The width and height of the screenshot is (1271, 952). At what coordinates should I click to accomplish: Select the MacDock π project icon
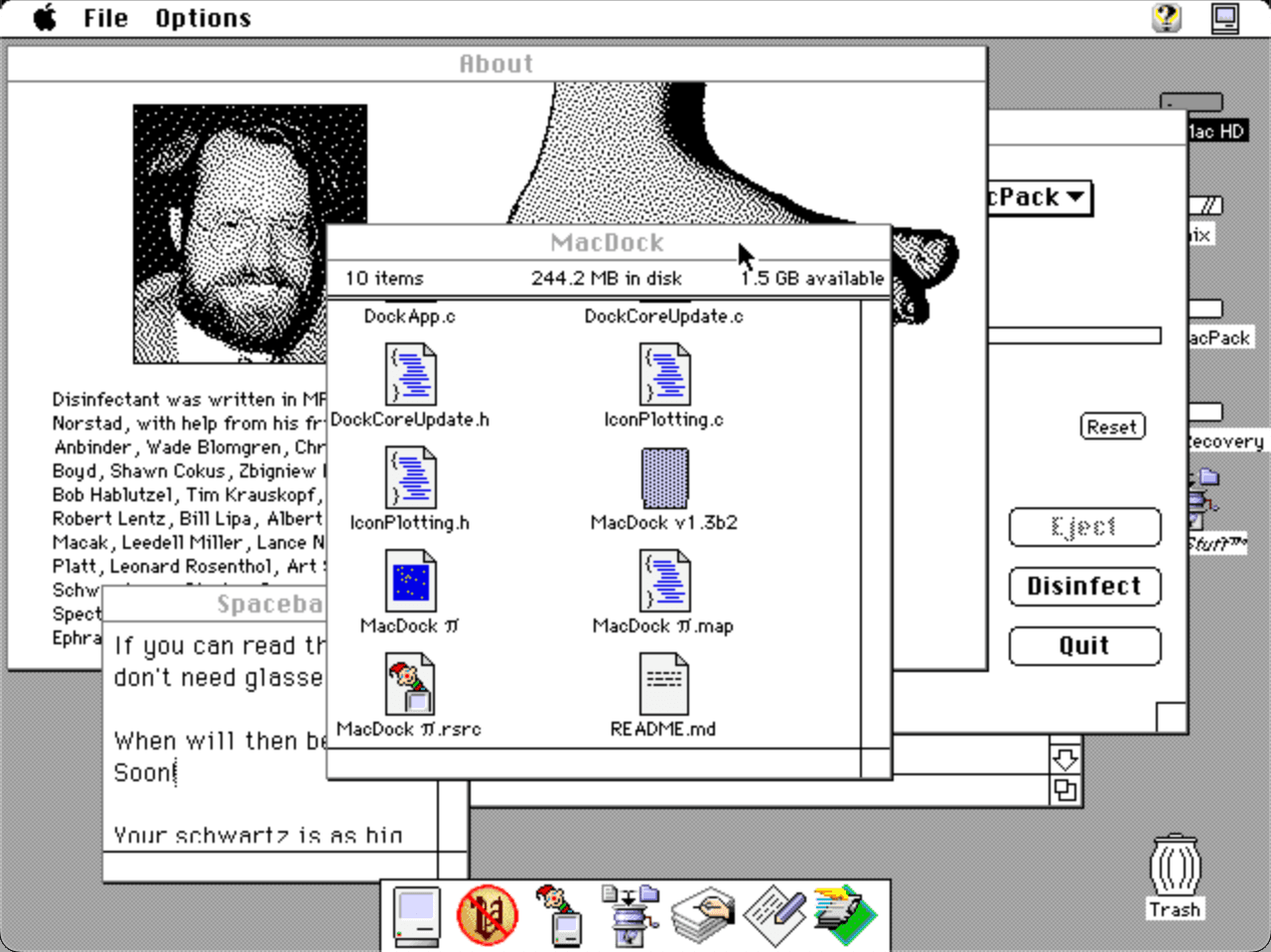tap(410, 580)
